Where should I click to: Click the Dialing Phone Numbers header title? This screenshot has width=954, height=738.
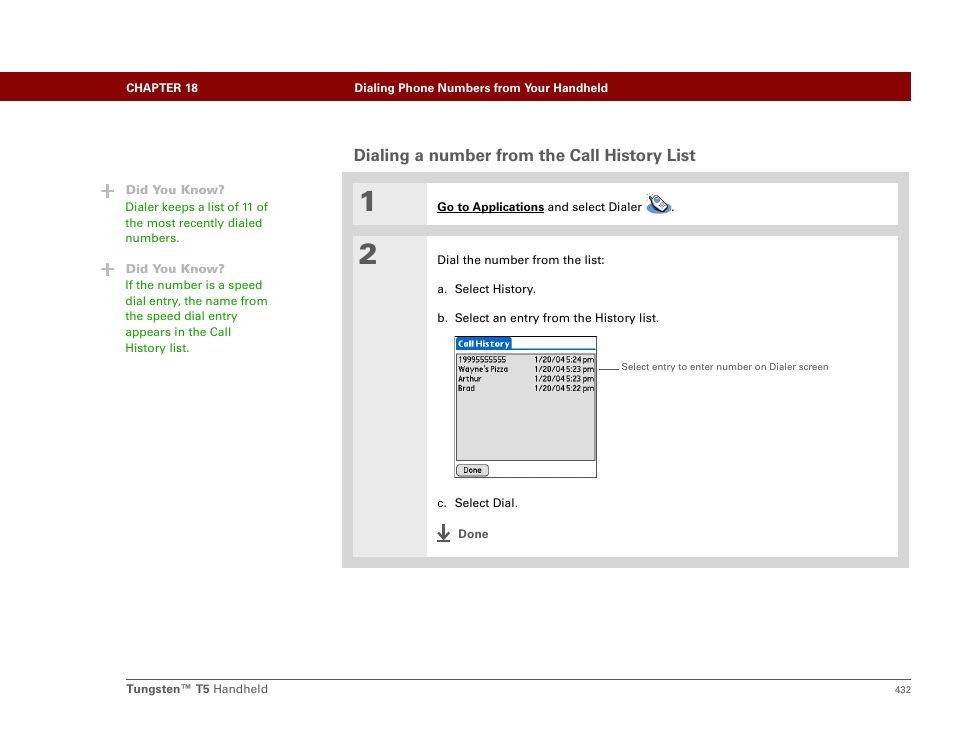pos(481,88)
